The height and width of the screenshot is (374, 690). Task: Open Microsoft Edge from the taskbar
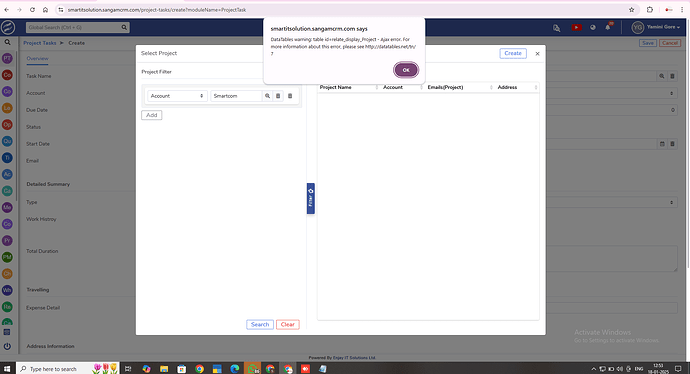235,369
